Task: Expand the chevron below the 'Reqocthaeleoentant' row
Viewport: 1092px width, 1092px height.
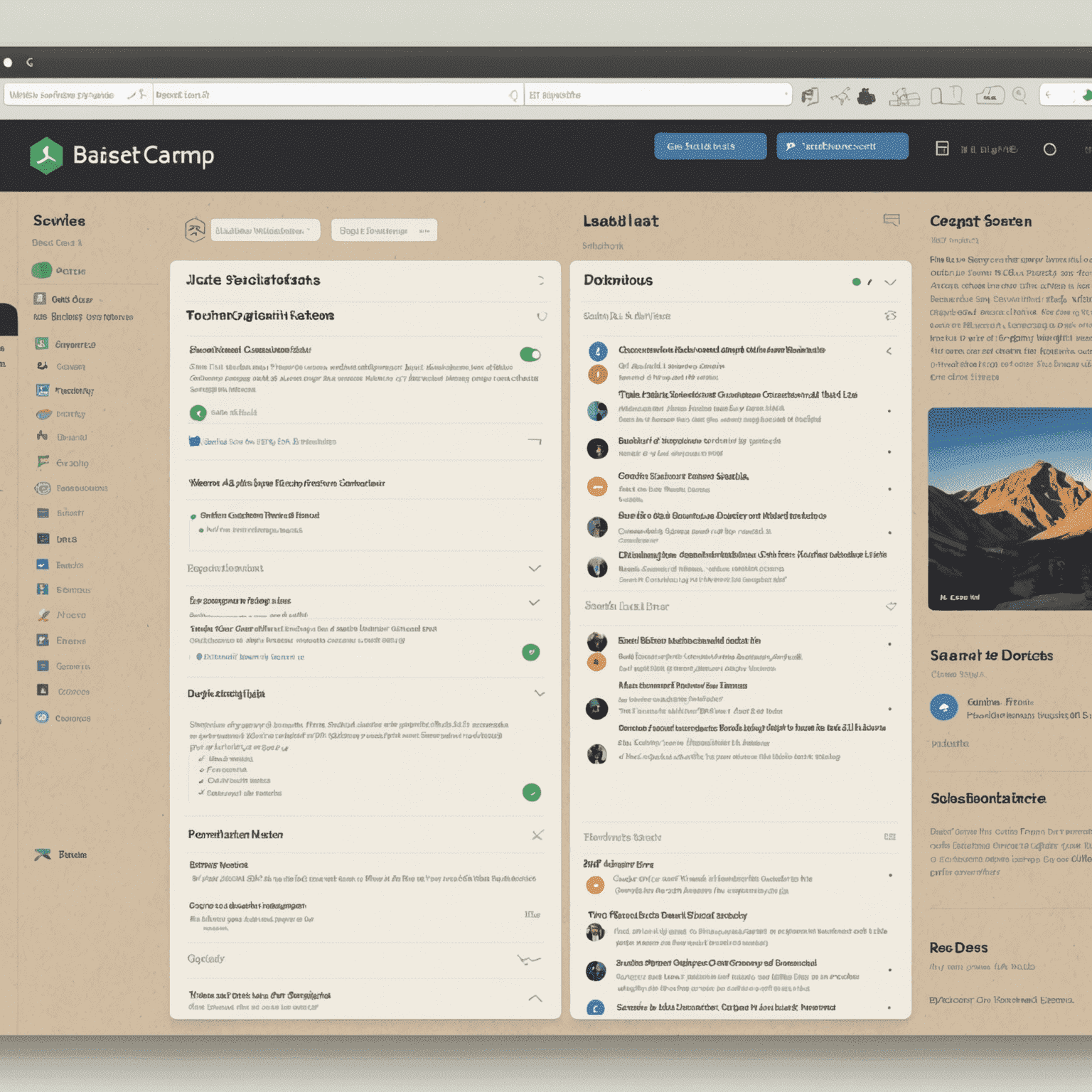Action: (x=535, y=602)
